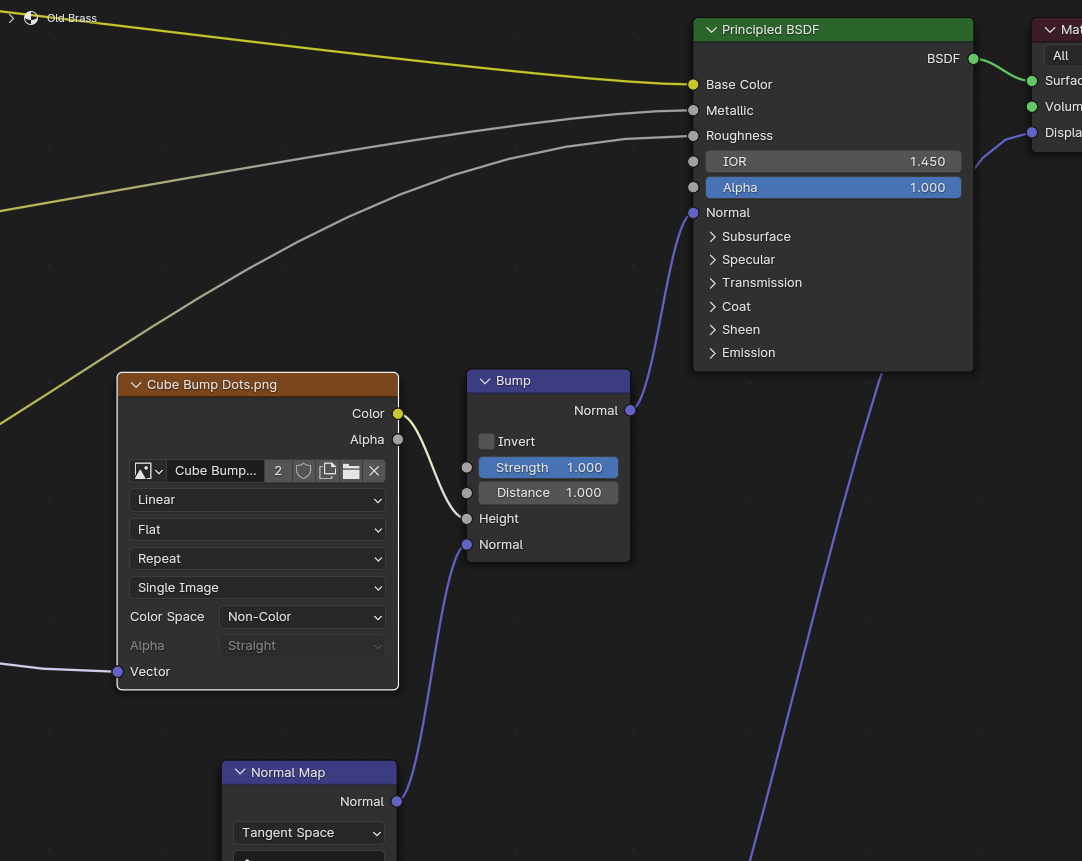Screen dimensions: 1082x861
Task: Click the Bump Strength input socket
Action: click(466, 468)
